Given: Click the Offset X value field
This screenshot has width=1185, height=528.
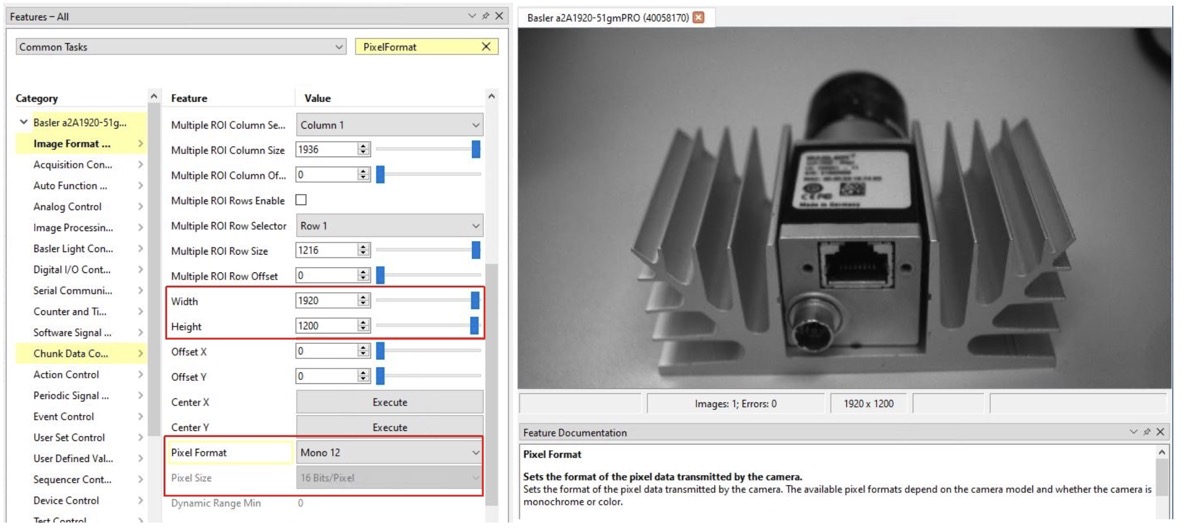Looking at the screenshot, I should (326, 350).
